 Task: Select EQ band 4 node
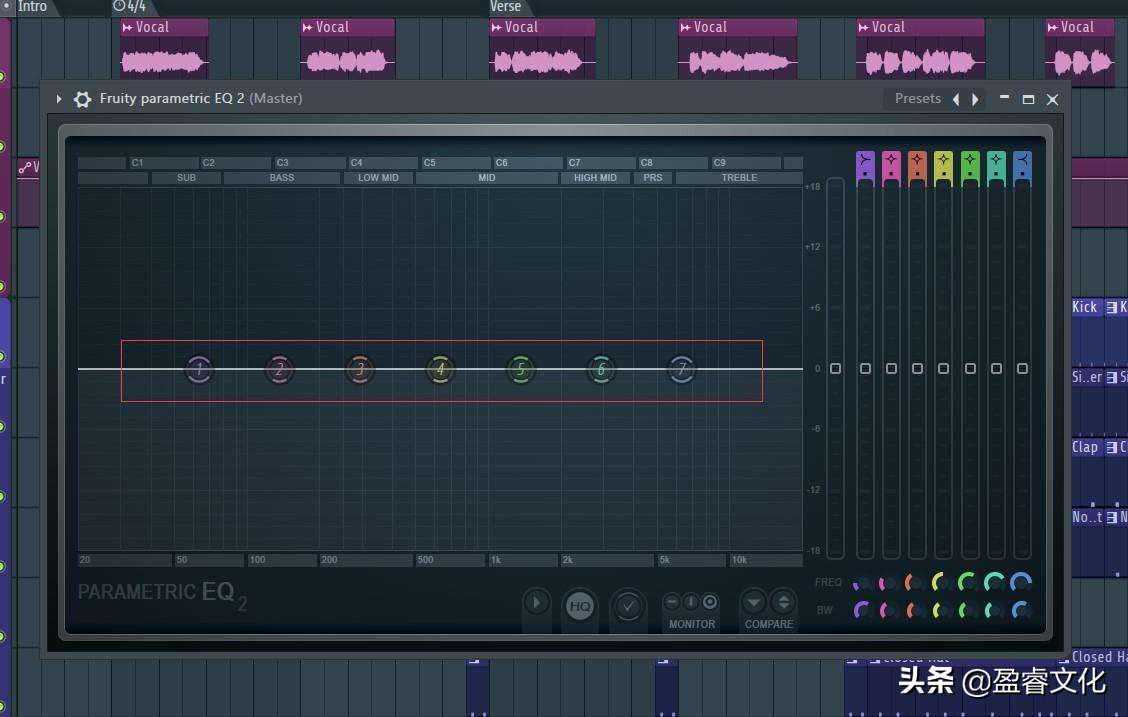(x=440, y=370)
